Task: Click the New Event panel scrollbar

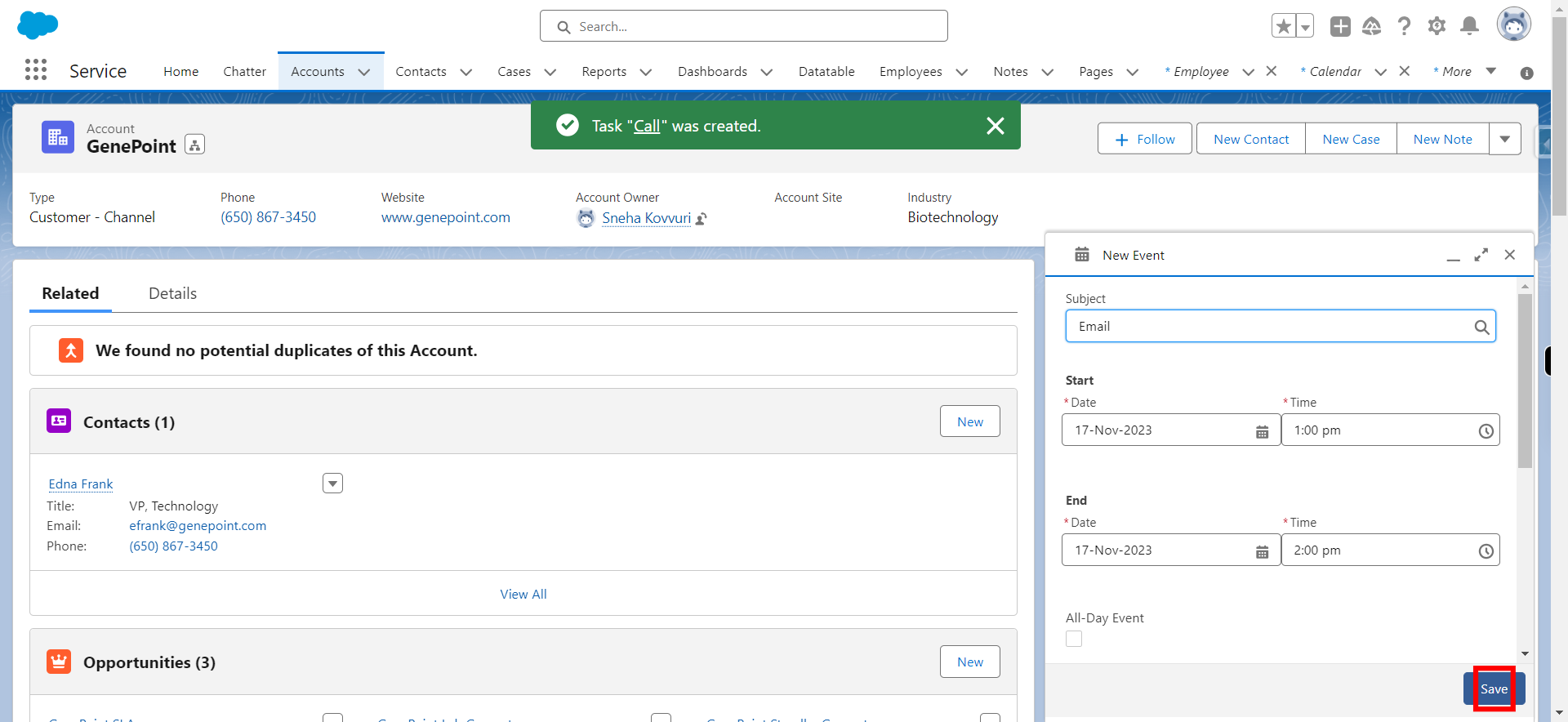Action: (1525, 381)
